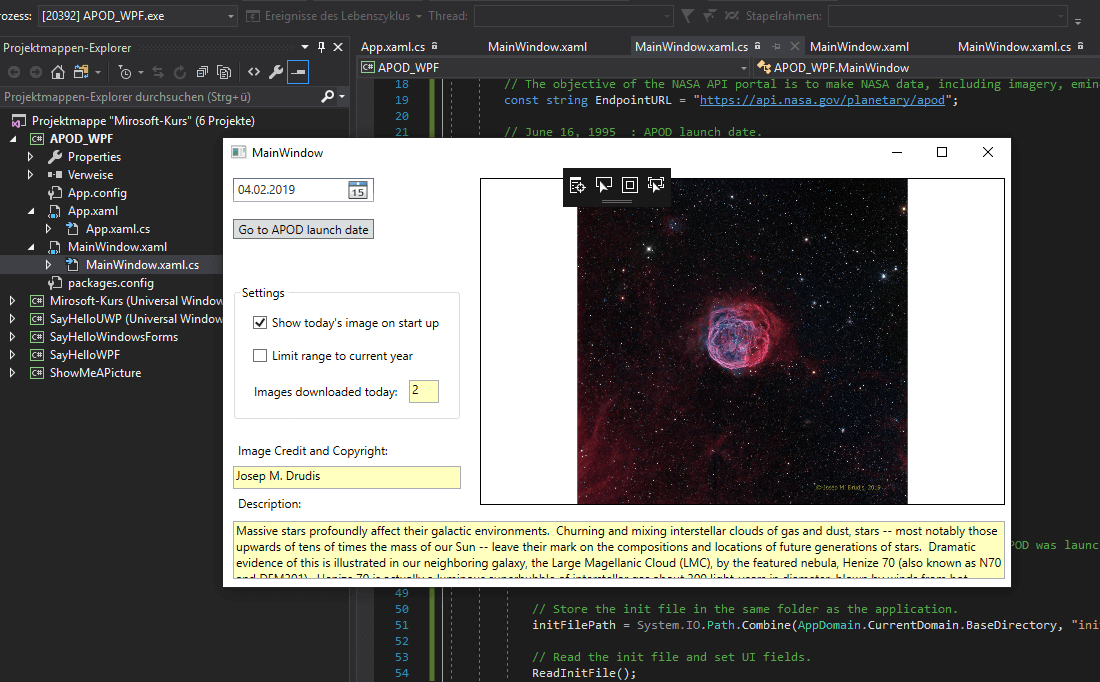
Task: Select packages.config in the solution tree
Action: point(110,283)
